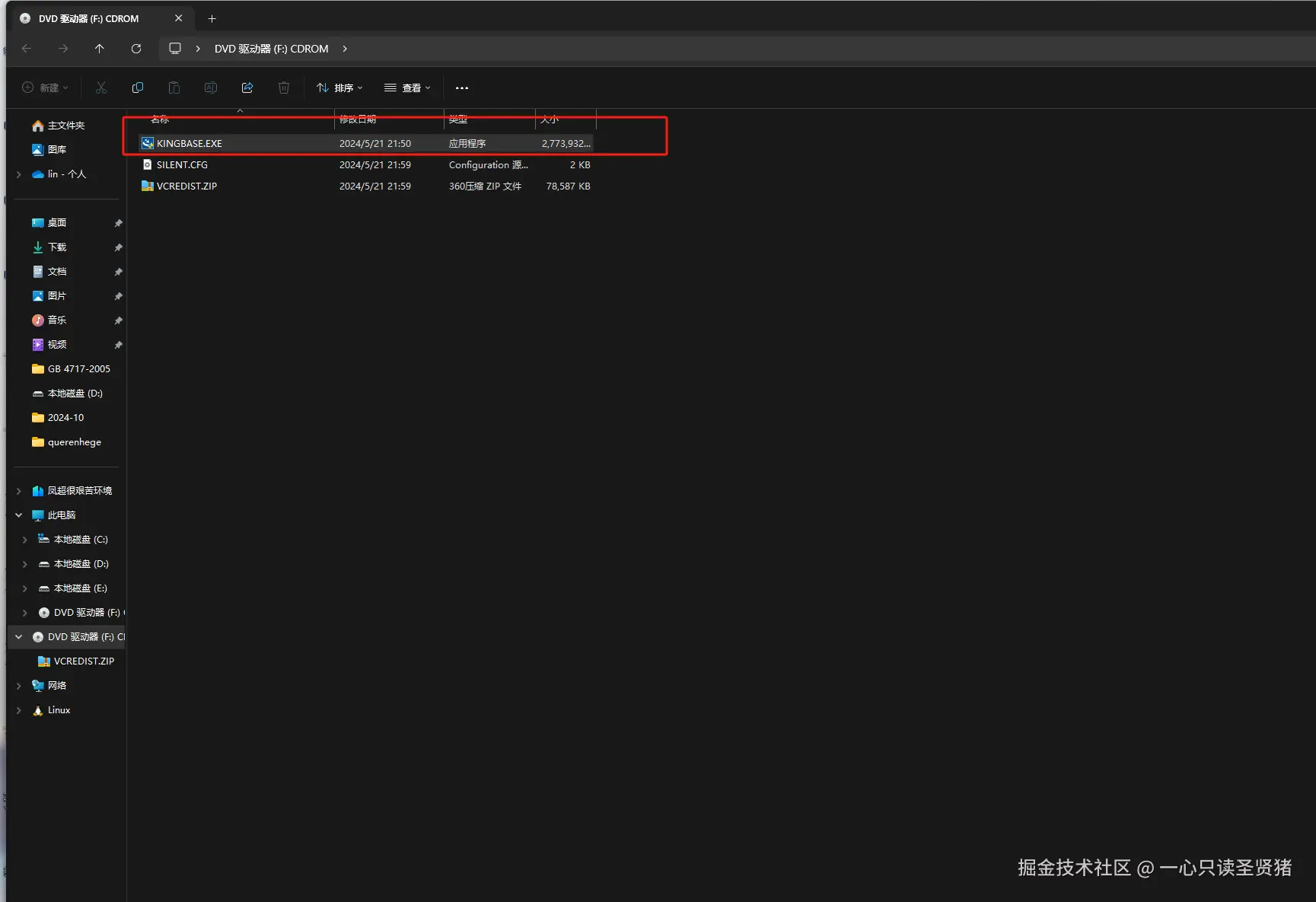Open the 排序 (Sort) dropdown

339,88
